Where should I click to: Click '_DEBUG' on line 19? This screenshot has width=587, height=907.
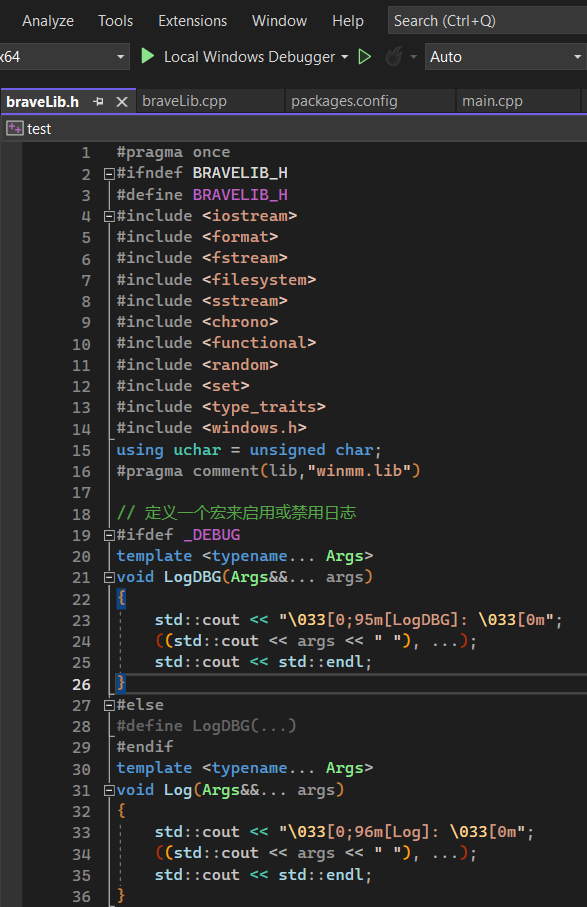(212, 535)
